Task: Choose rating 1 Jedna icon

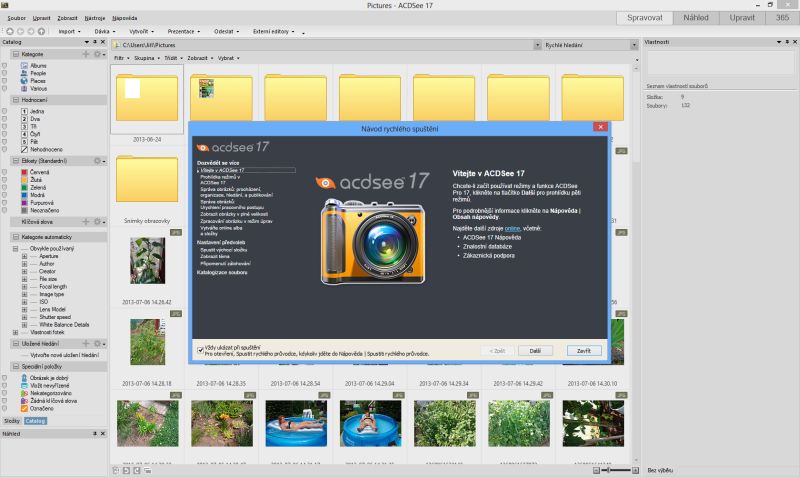Action: point(24,111)
